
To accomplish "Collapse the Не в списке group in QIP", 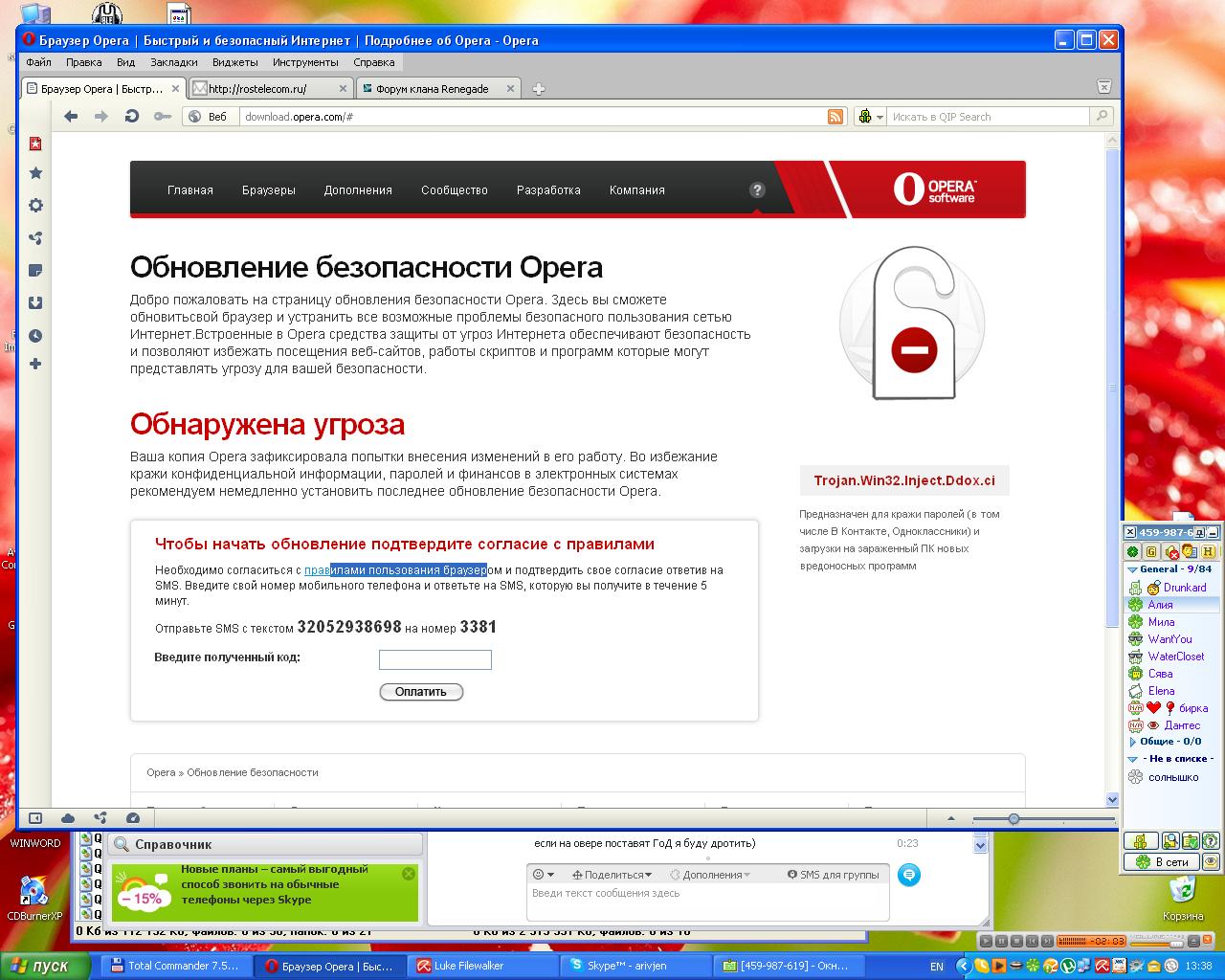I will point(1132,759).
